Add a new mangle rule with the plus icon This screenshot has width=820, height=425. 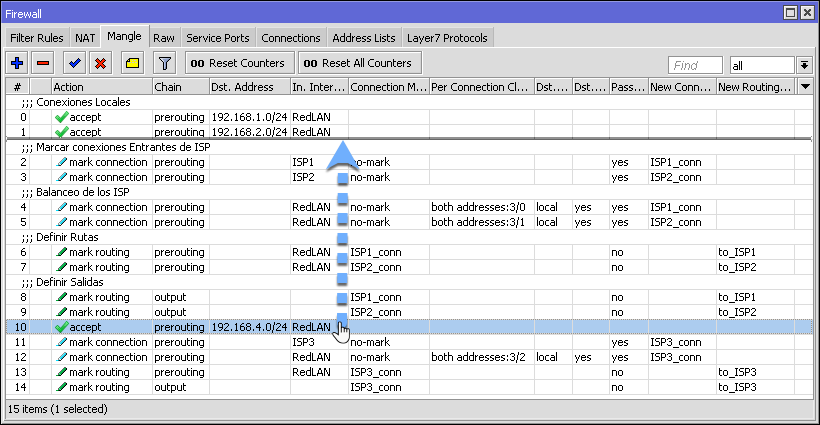pyautogui.click(x=17, y=63)
